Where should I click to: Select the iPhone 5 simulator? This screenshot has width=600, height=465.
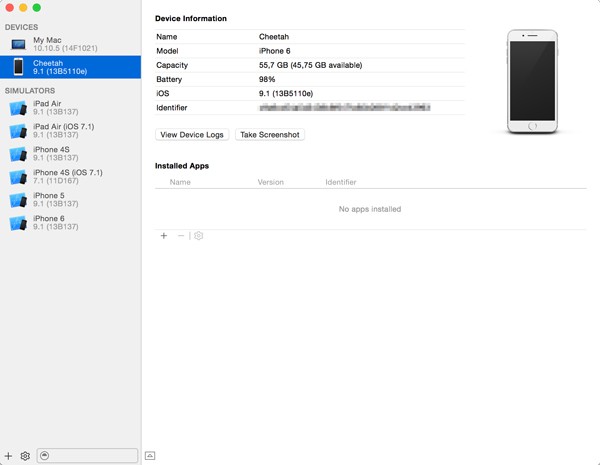click(x=70, y=199)
